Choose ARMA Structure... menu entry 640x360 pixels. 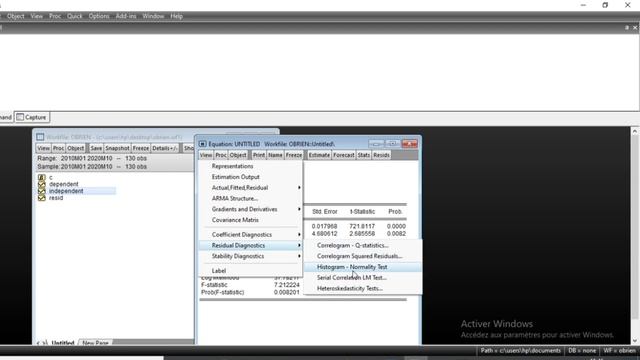(251, 198)
